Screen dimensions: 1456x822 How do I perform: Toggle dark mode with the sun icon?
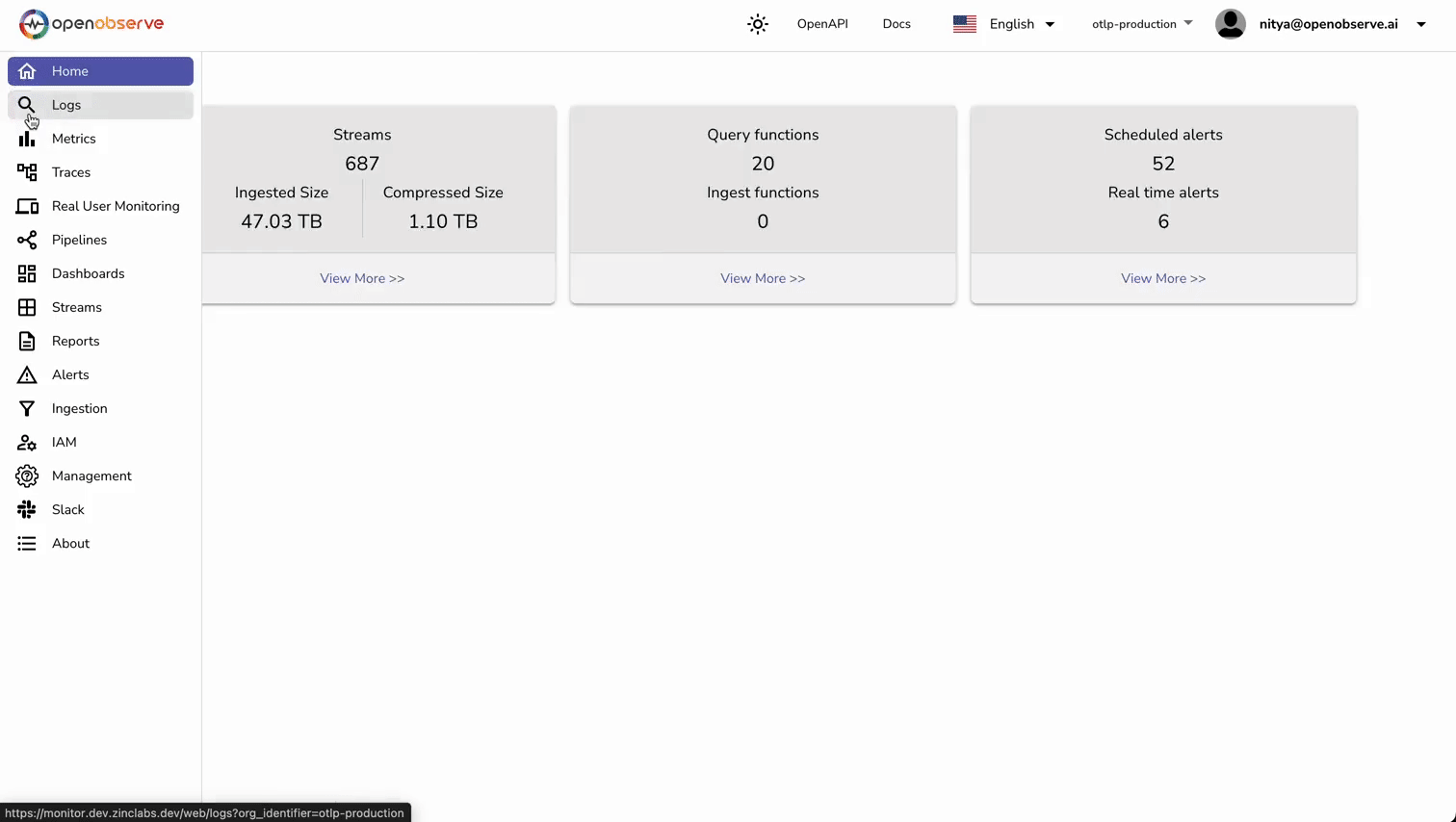(x=757, y=23)
